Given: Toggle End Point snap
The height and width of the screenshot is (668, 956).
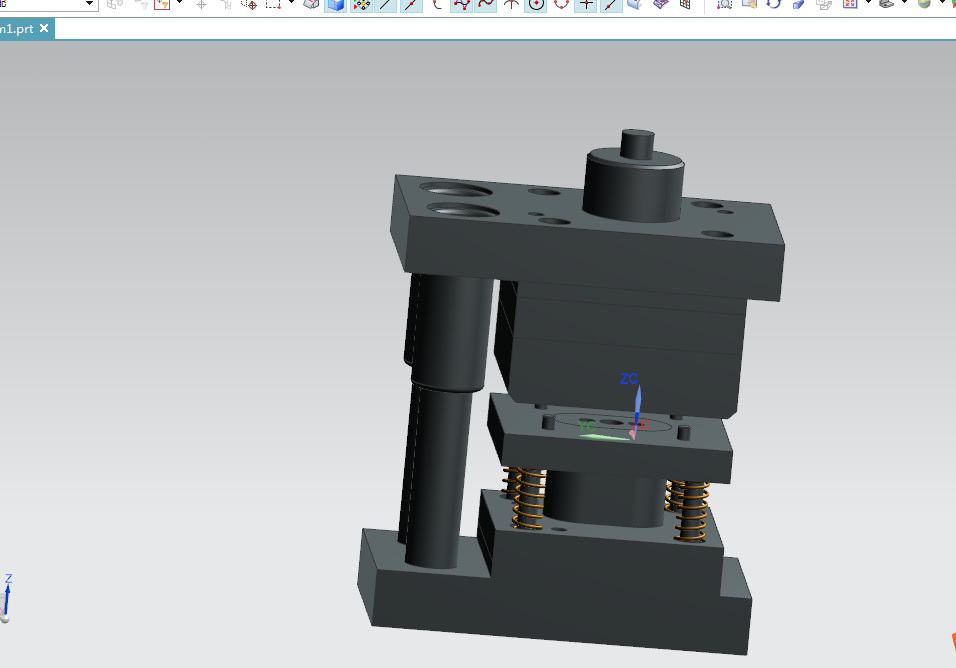Looking at the screenshot, I should [386, 5].
